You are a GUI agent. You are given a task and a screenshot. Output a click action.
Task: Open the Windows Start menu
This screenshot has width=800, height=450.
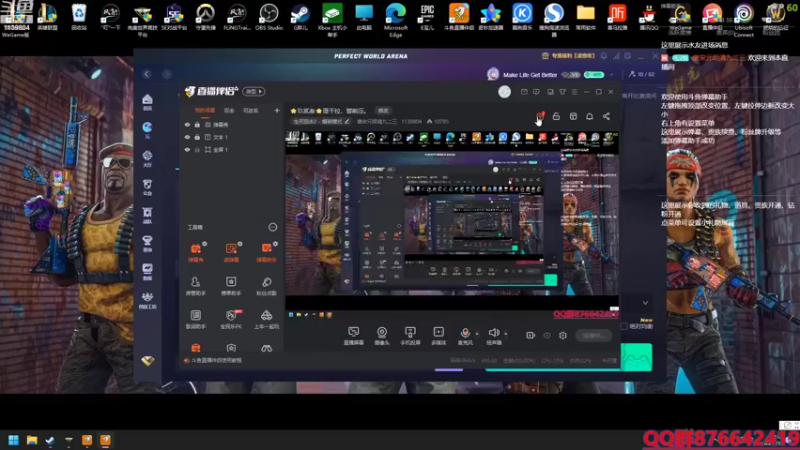point(13,440)
